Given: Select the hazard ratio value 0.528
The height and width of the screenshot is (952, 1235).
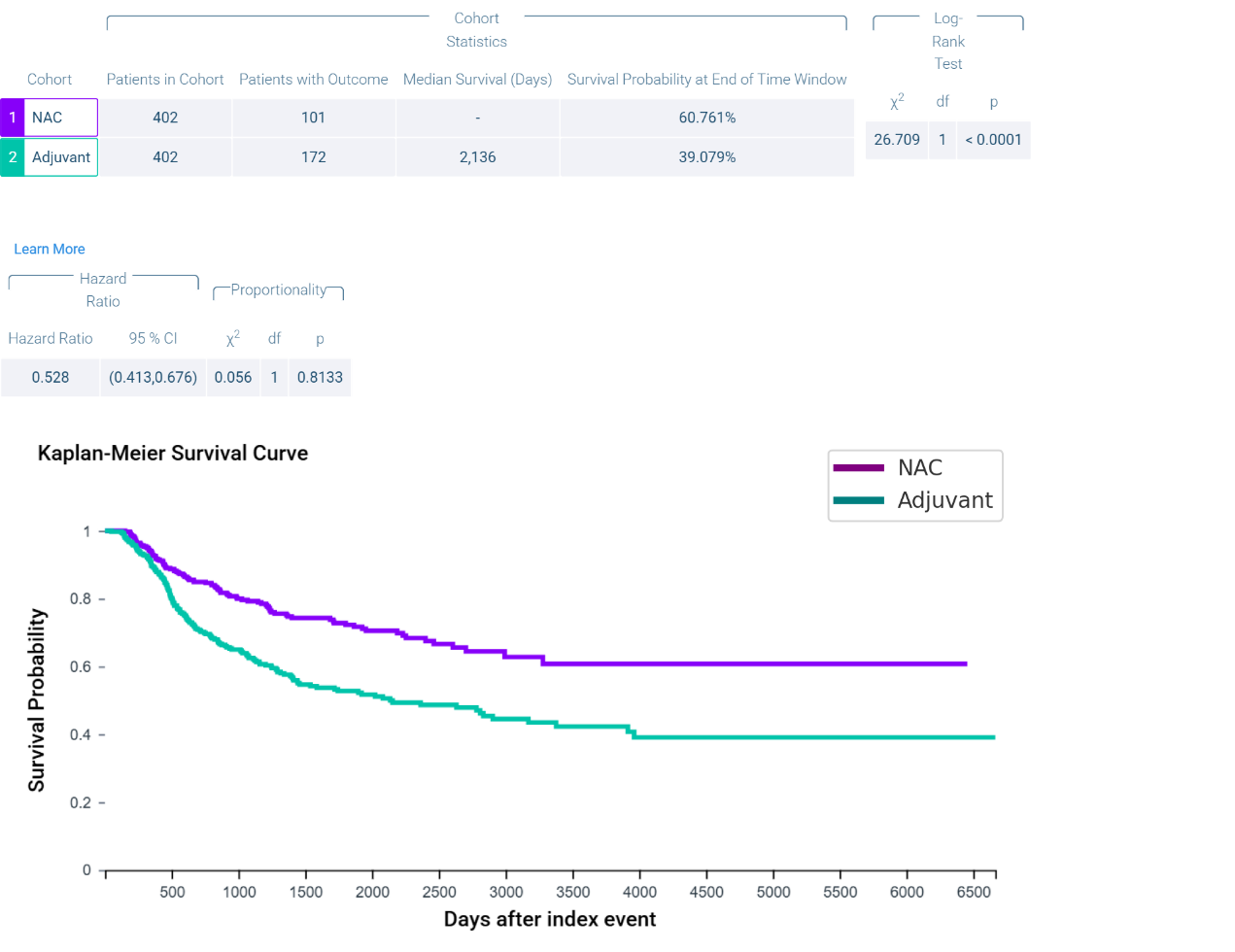Looking at the screenshot, I should [x=51, y=378].
